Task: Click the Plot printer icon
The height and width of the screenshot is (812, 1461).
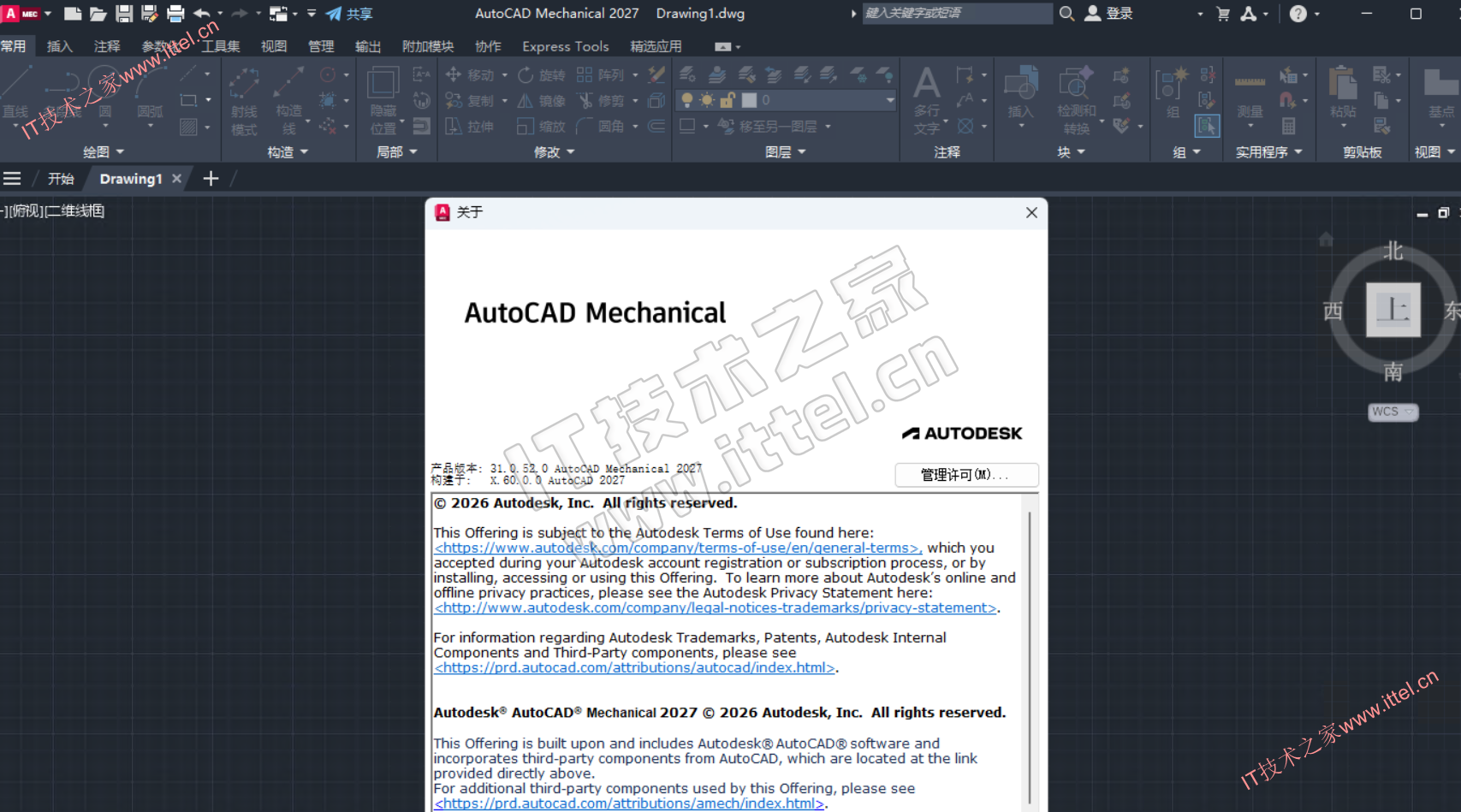Action: pos(175,14)
